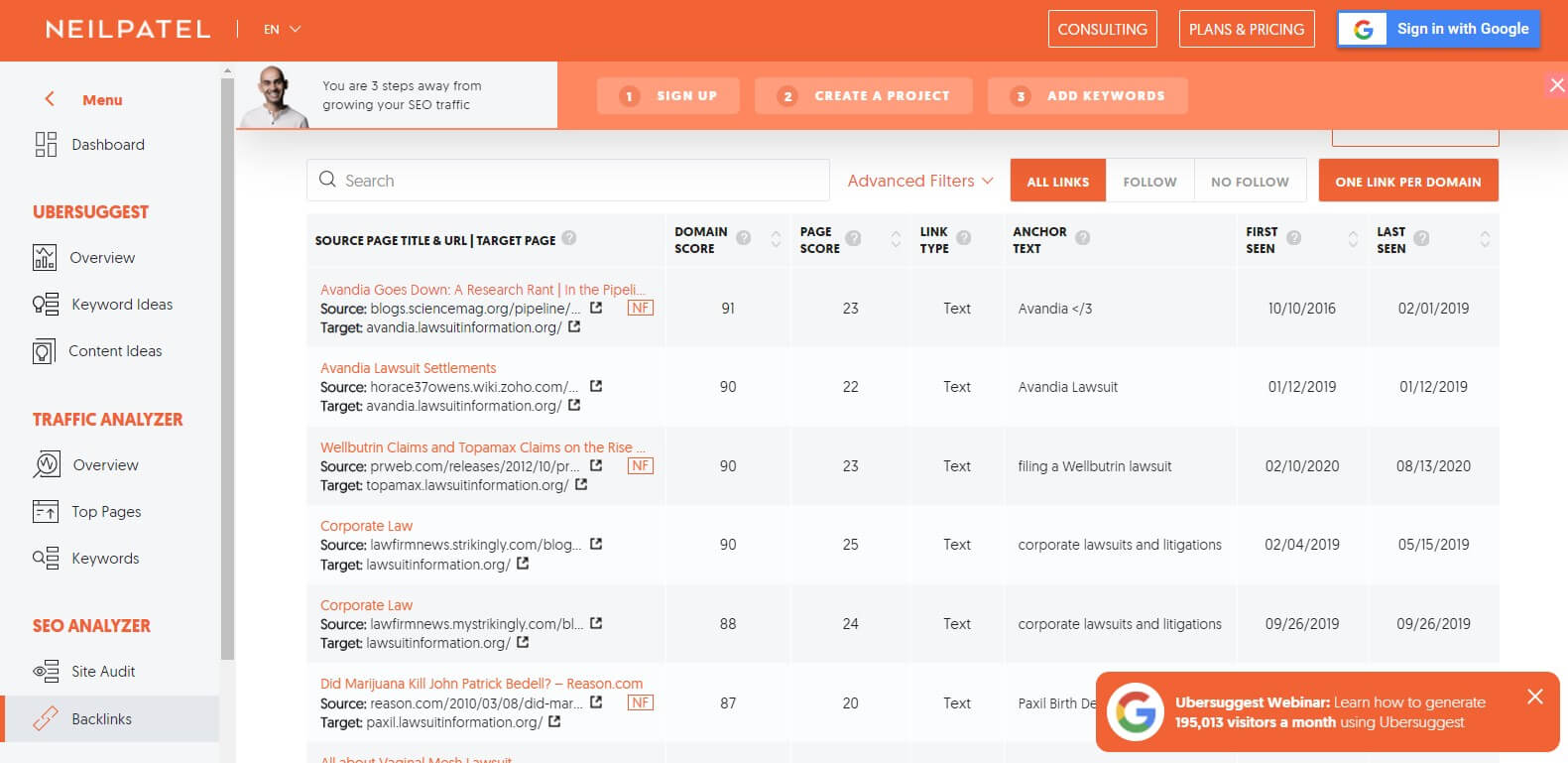Click the Dashboard icon in sidebar
1568x763 pixels.
pyautogui.click(x=46, y=145)
